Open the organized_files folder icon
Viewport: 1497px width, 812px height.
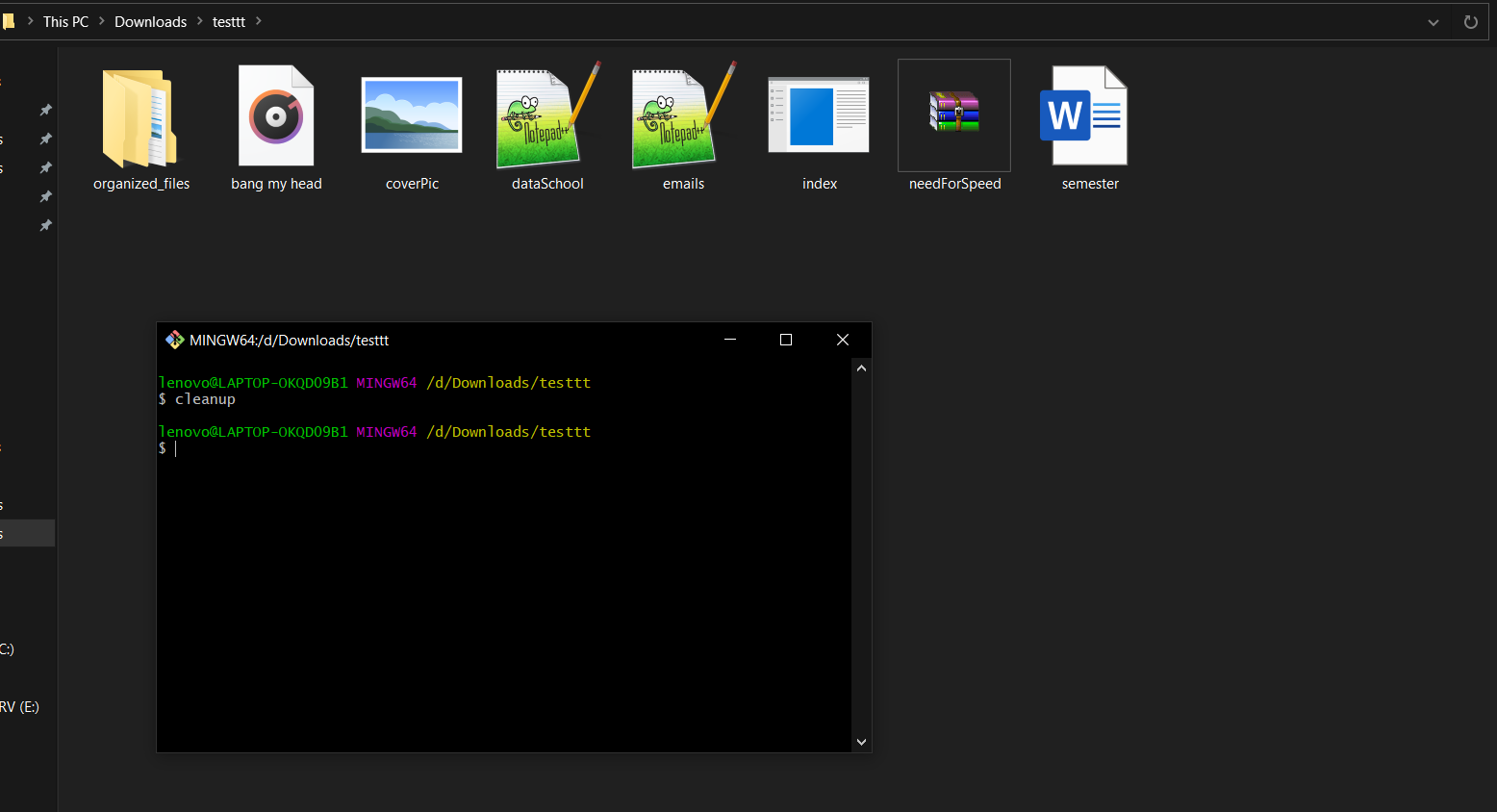[x=140, y=116]
